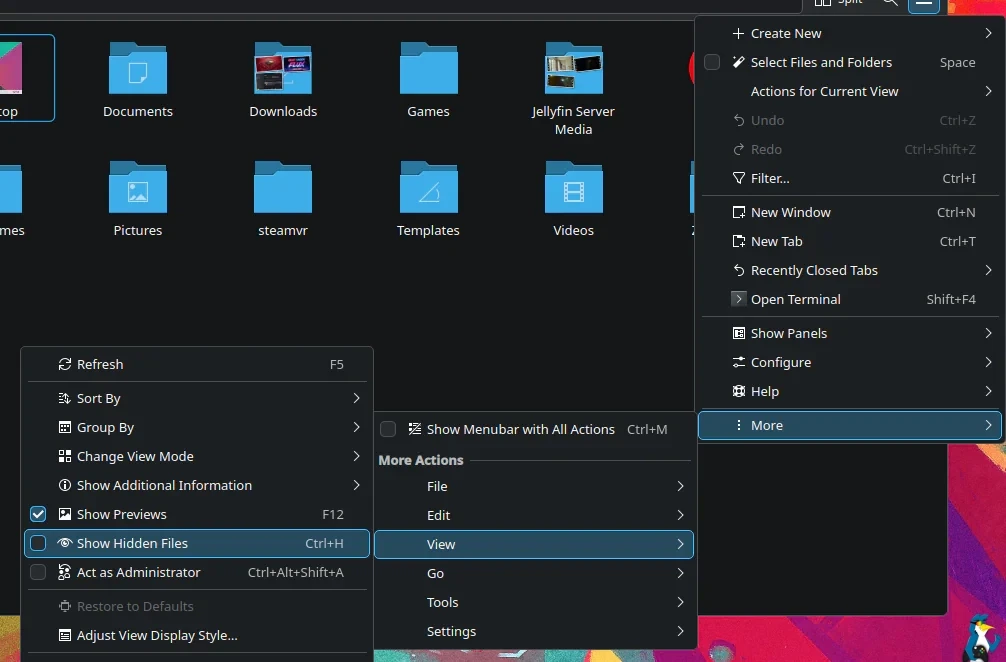1006x662 pixels.
Task: Open the File submenu under More Actions
Action: (x=534, y=486)
